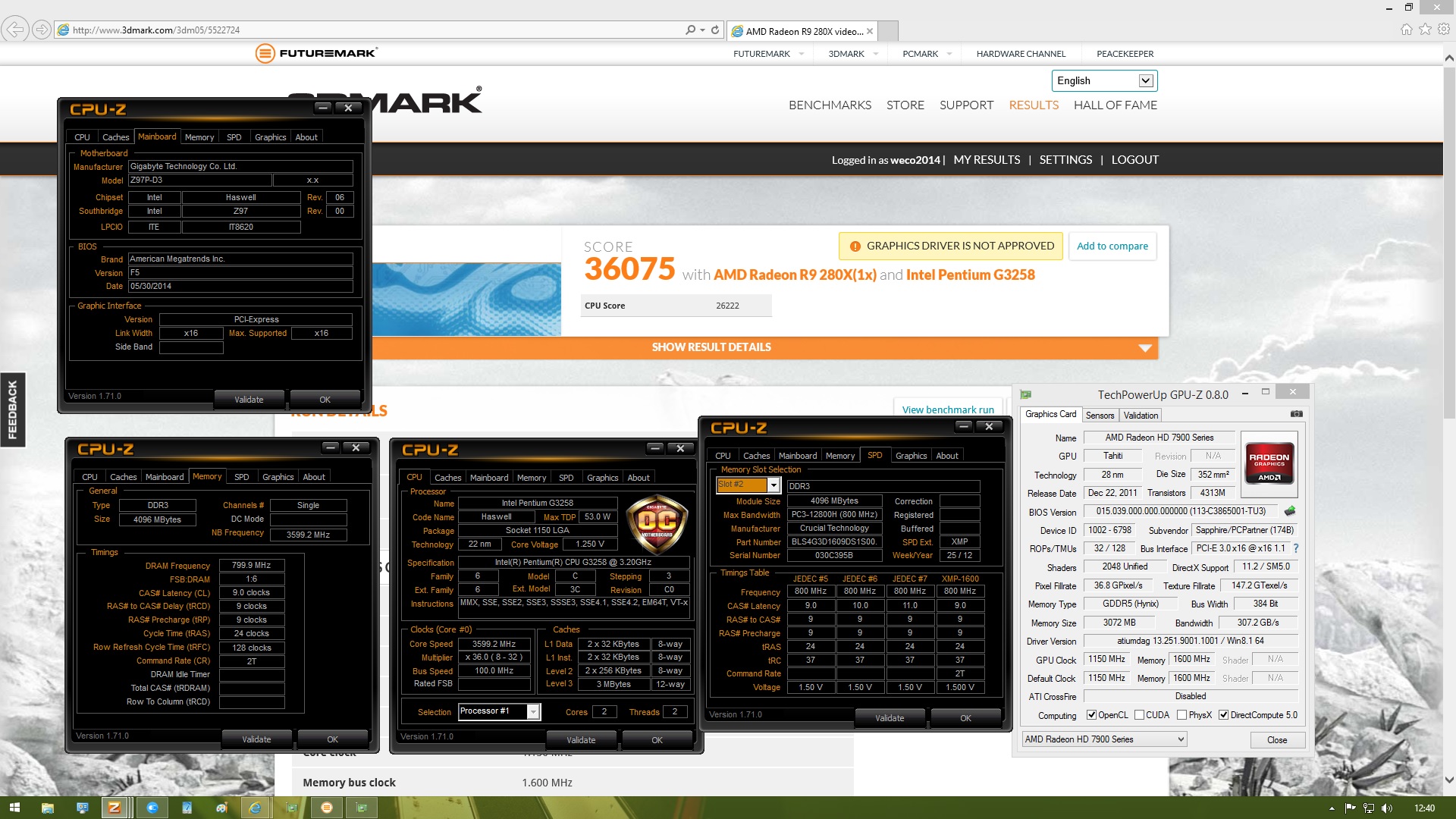
Task: Open the AMD Radeon HD 7900 Series GPU dropdown
Action: click(x=1103, y=739)
